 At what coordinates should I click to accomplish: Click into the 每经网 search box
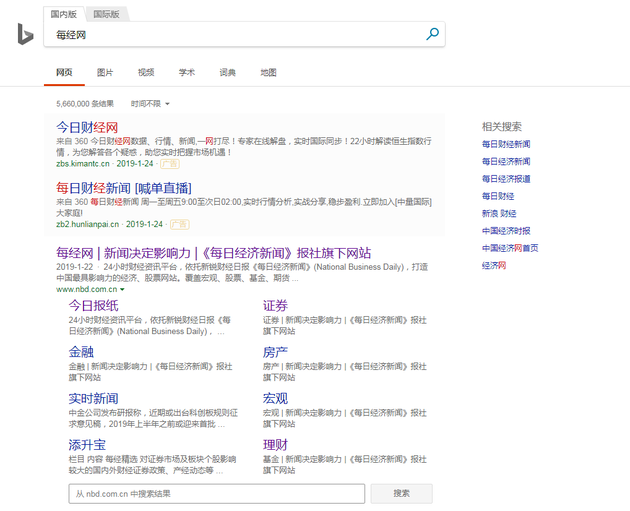coord(230,34)
